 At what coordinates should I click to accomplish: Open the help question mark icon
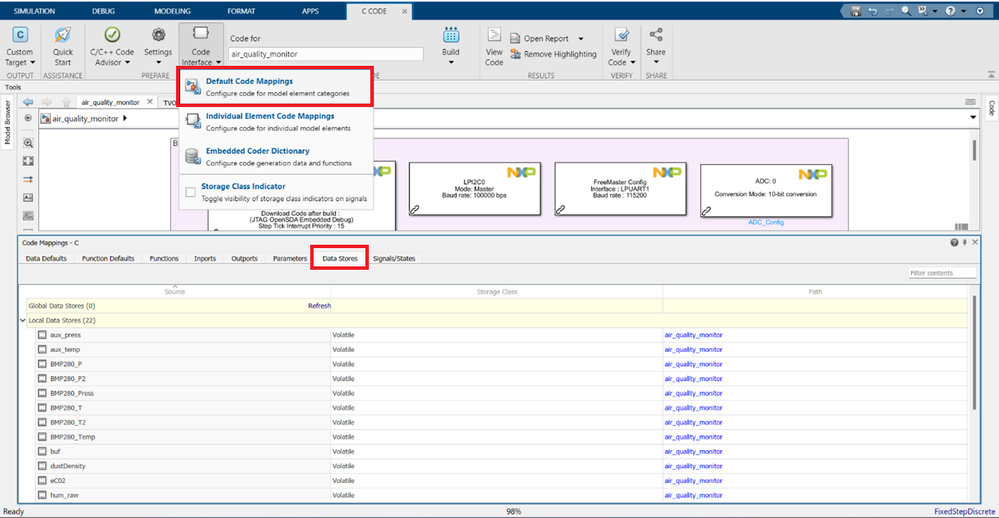(x=950, y=11)
